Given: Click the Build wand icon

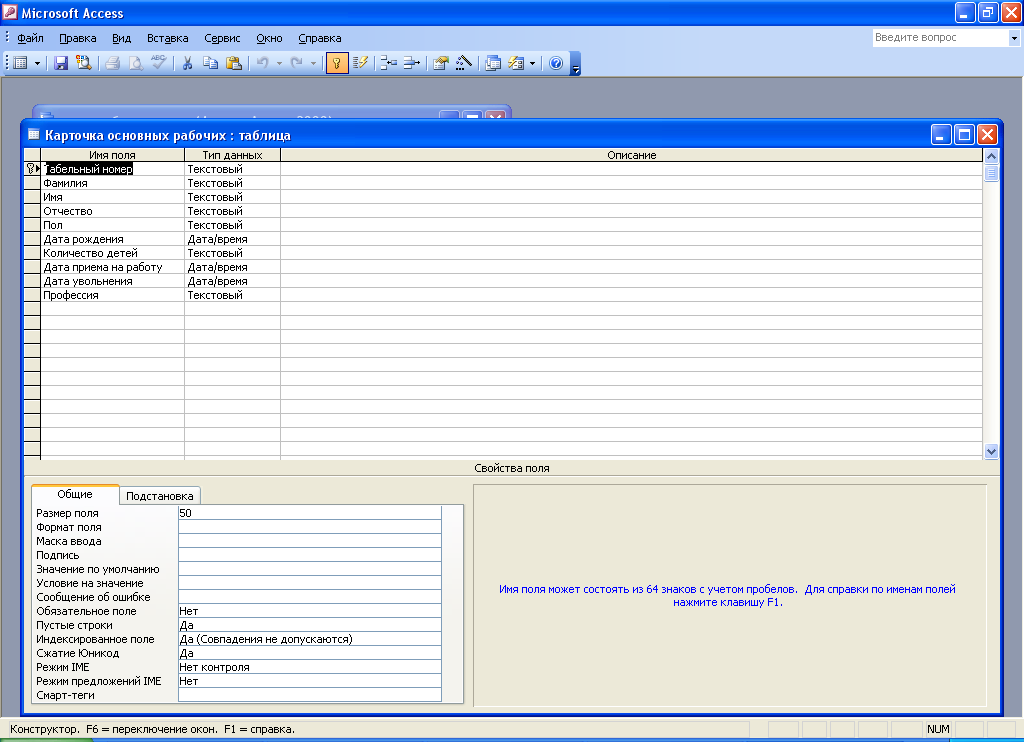Looking at the screenshot, I should pyautogui.click(x=464, y=63).
